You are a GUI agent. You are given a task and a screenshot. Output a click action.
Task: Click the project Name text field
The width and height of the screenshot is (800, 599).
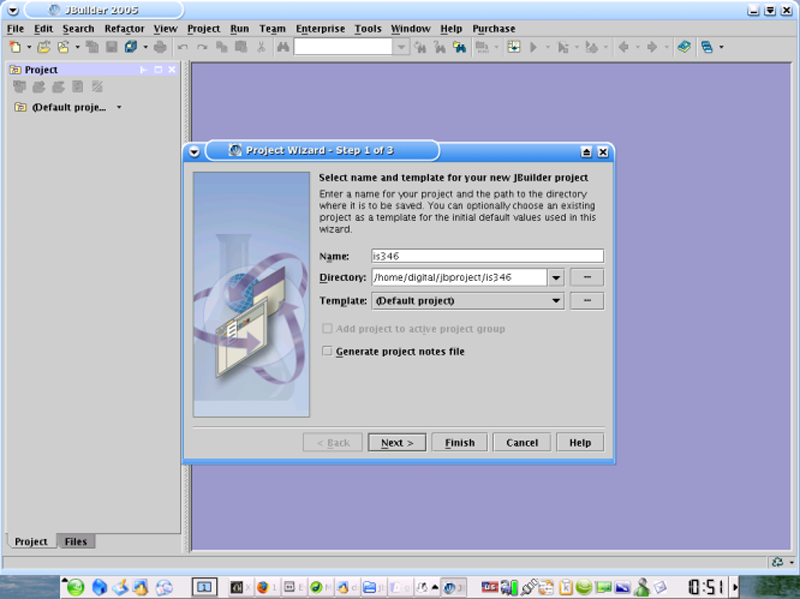coord(487,256)
